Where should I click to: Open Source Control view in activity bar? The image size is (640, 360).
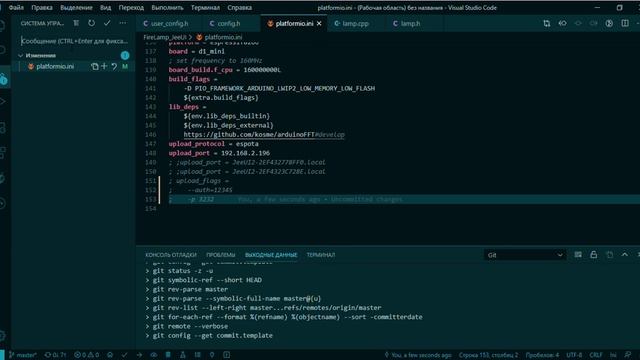(x=3, y=79)
